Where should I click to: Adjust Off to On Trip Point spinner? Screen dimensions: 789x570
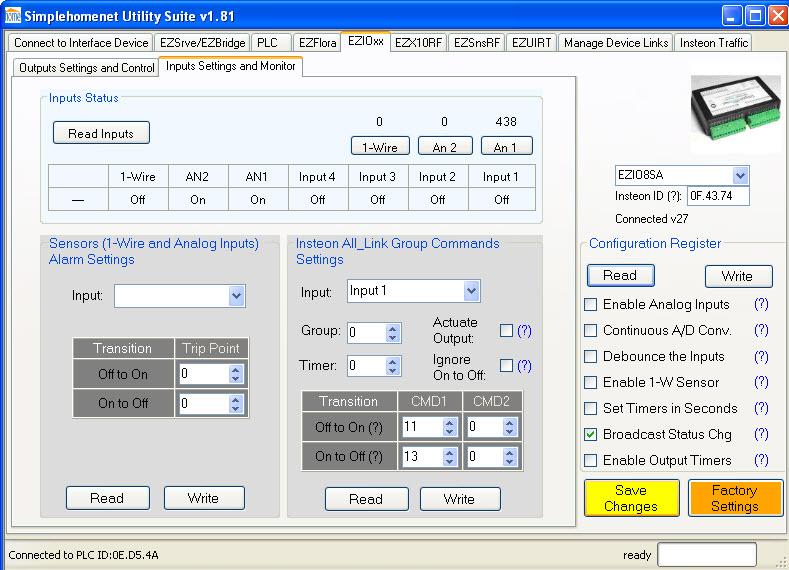[x=235, y=374]
